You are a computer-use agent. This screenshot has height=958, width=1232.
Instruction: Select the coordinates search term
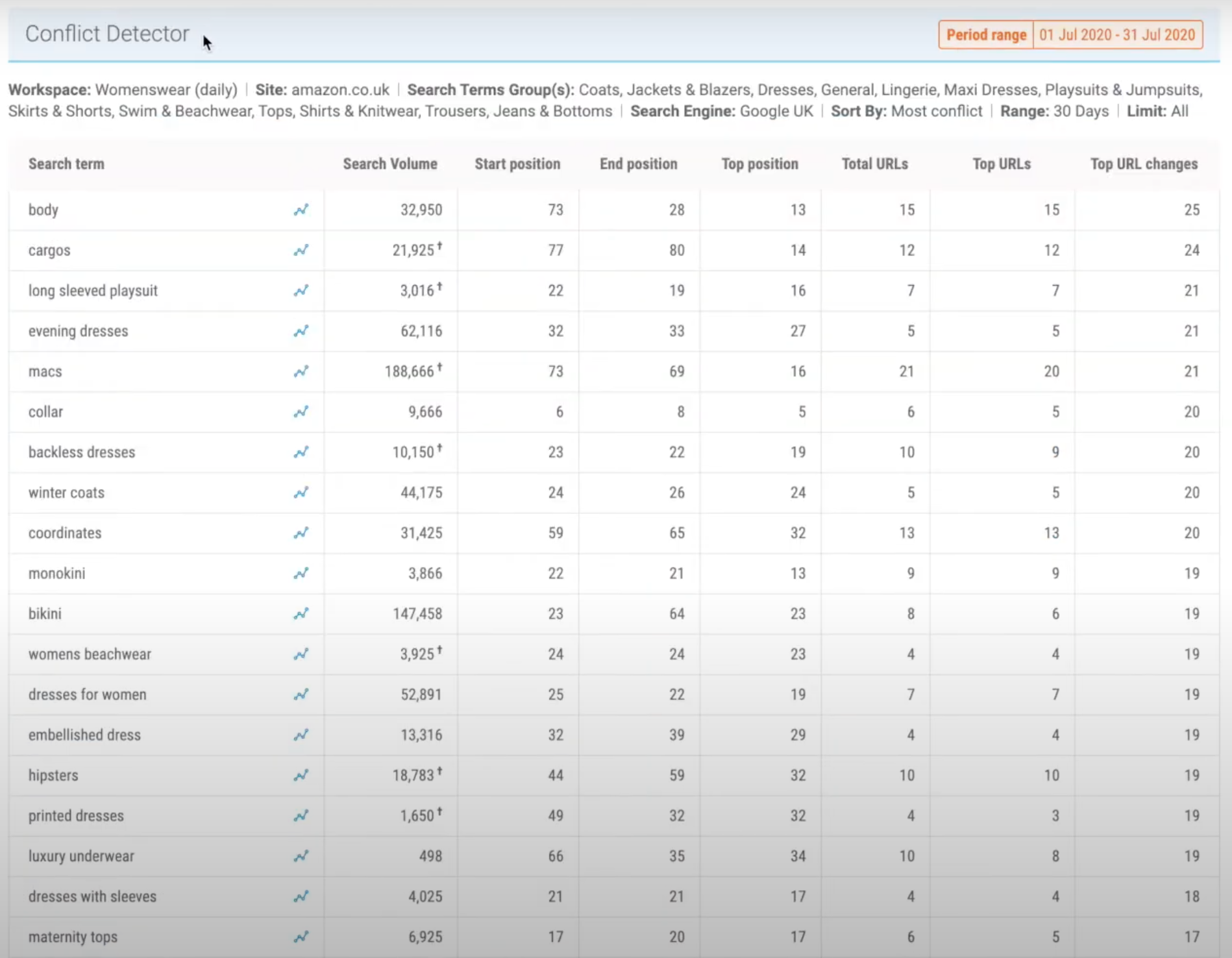tap(65, 533)
